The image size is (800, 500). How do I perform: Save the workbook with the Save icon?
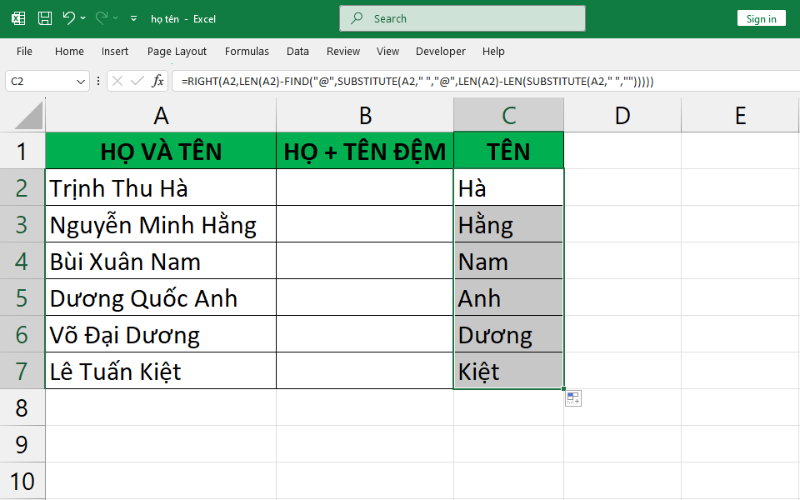click(x=45, y=19)
